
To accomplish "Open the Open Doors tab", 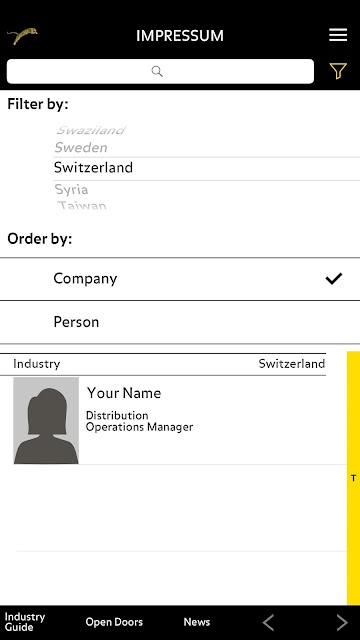I will click(114, 622).
